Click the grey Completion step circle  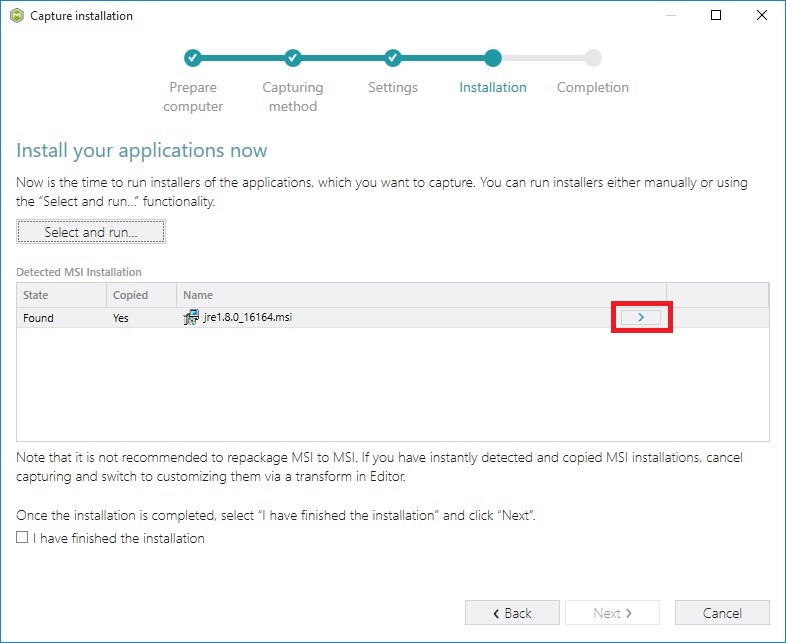pos(593,58)
